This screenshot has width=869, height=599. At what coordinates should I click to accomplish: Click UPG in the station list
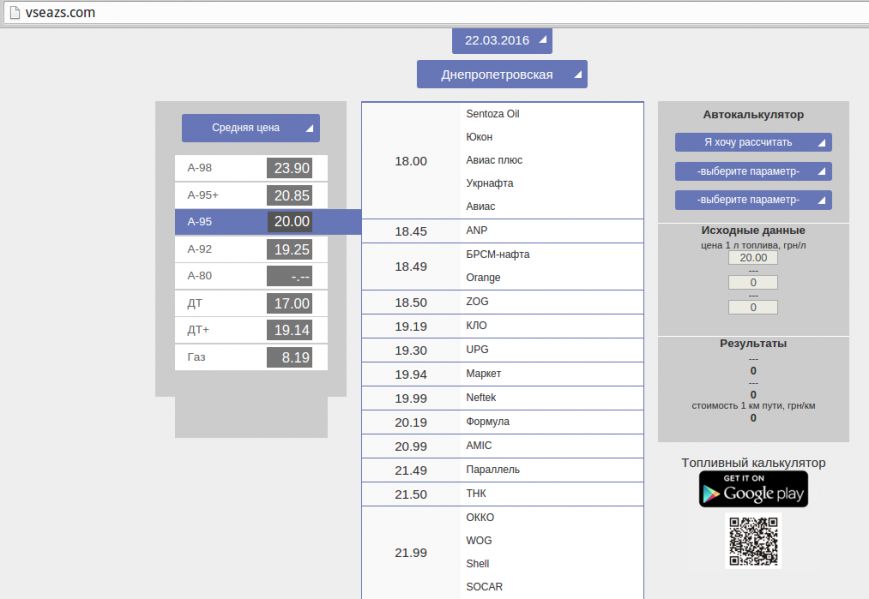pyautogui.click(x=477, y=349)
